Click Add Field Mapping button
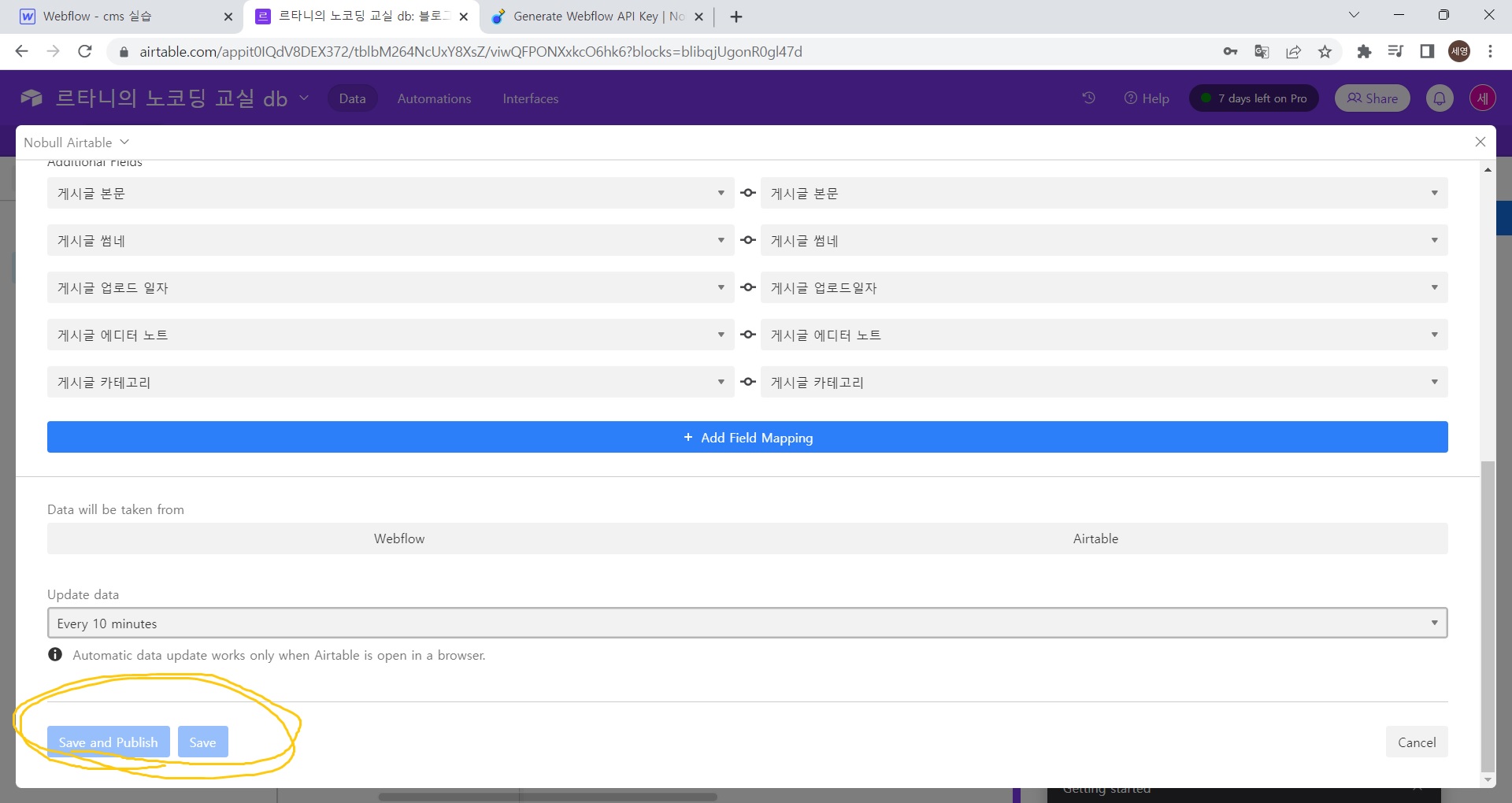The height and width of the screenshot is (803, 1512). click(x=747, y=437)
